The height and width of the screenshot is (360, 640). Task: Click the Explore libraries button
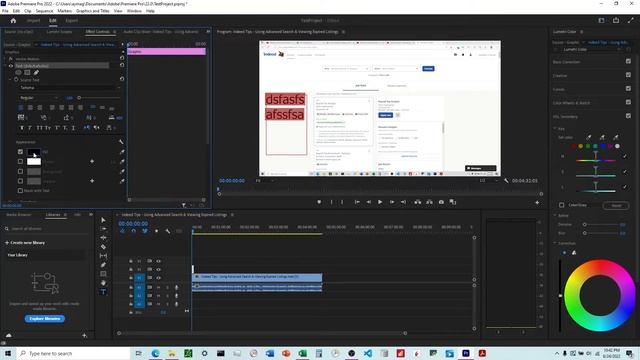[44, 318]
